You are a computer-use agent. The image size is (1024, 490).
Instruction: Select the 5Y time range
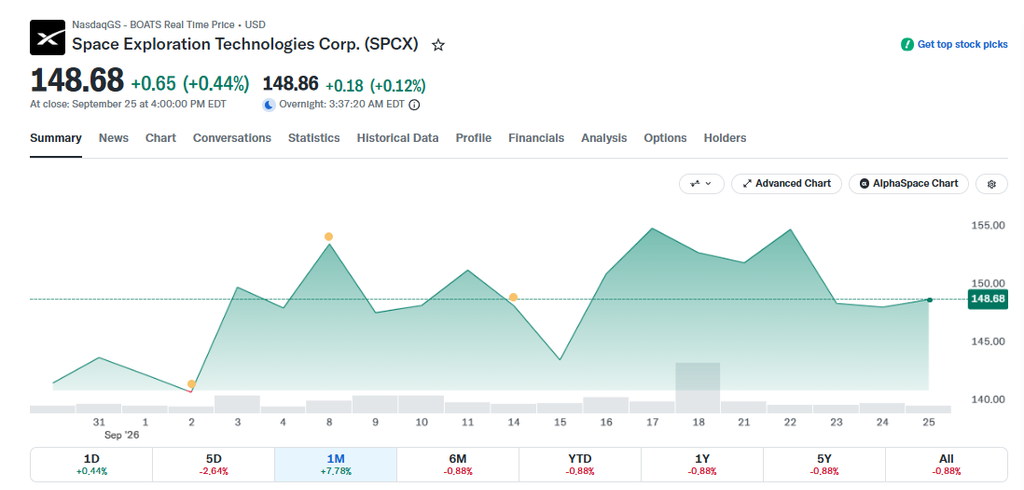pyautogui.click(x=824, y=465)
